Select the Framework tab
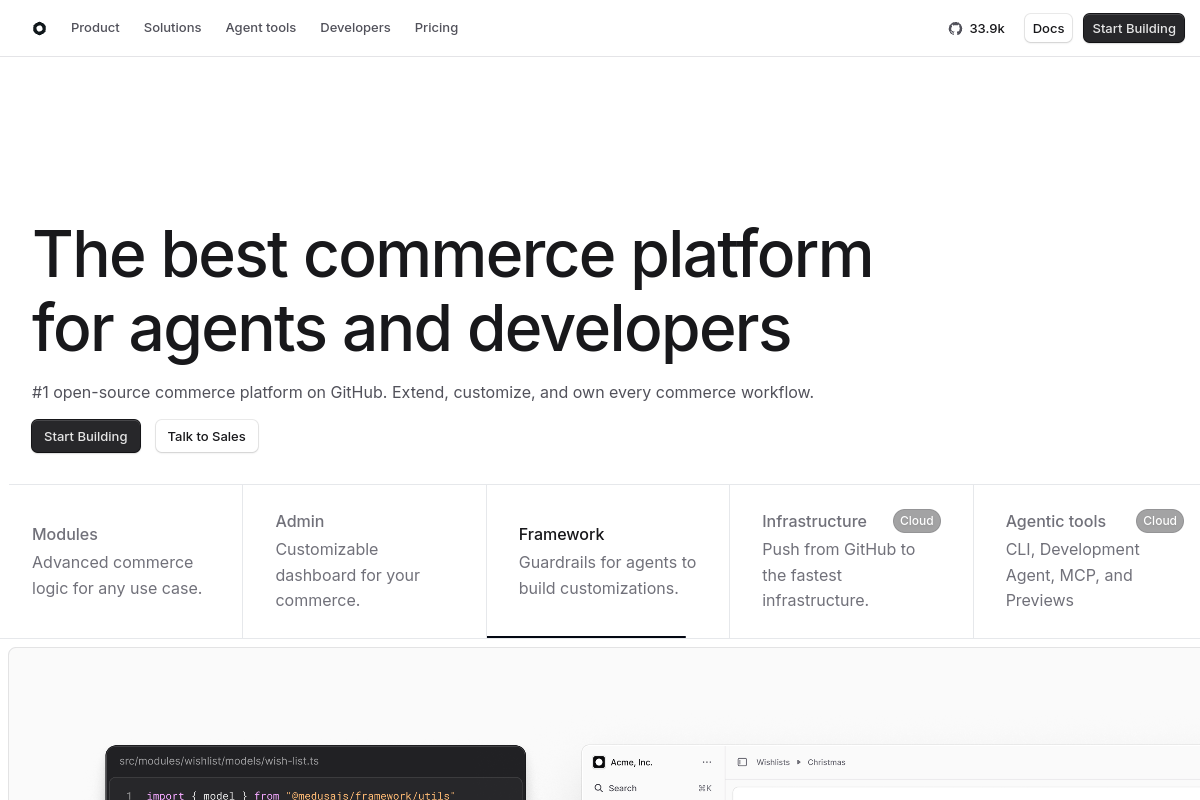 pos(608,561)
